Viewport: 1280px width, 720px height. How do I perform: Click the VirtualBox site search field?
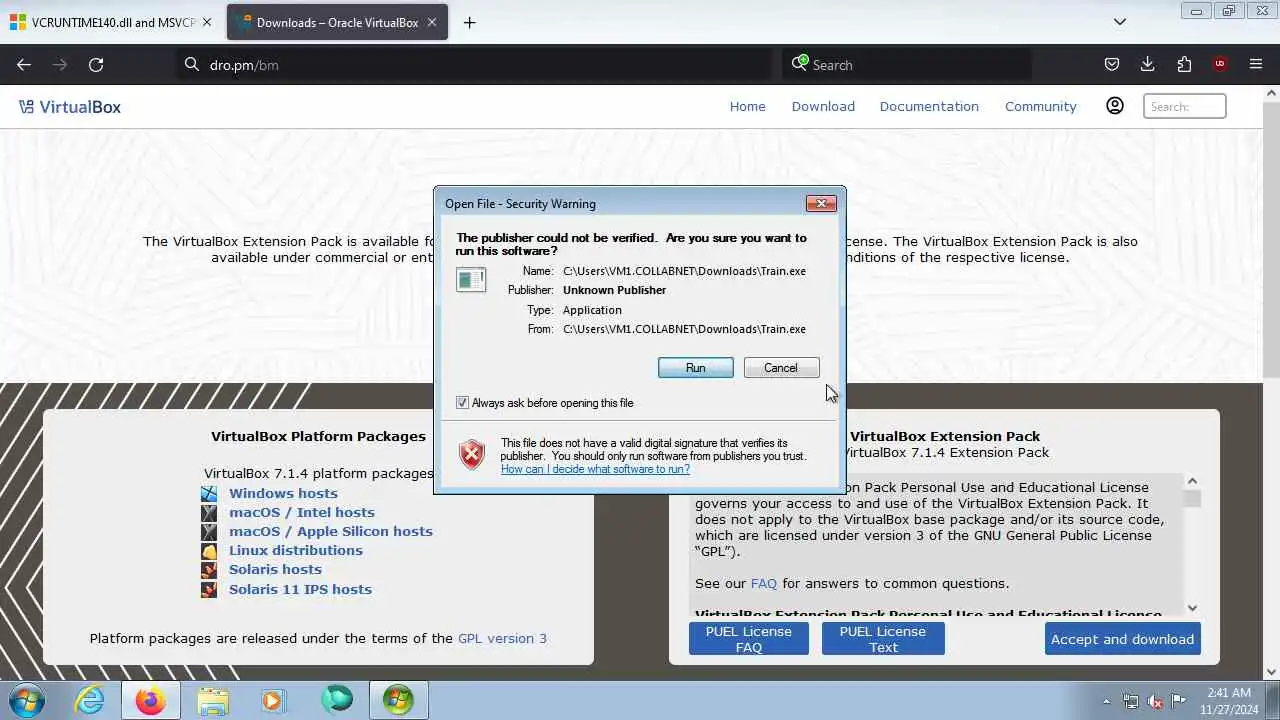(x=1185, y=106)
